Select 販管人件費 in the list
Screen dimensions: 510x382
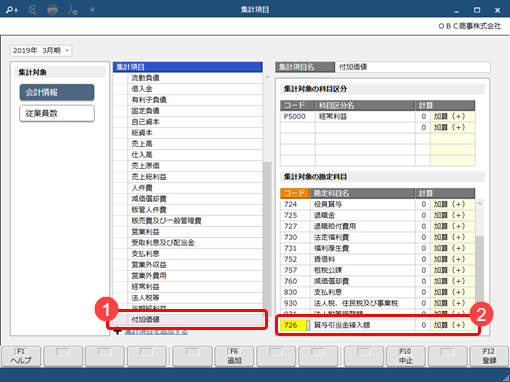(188, 210)
